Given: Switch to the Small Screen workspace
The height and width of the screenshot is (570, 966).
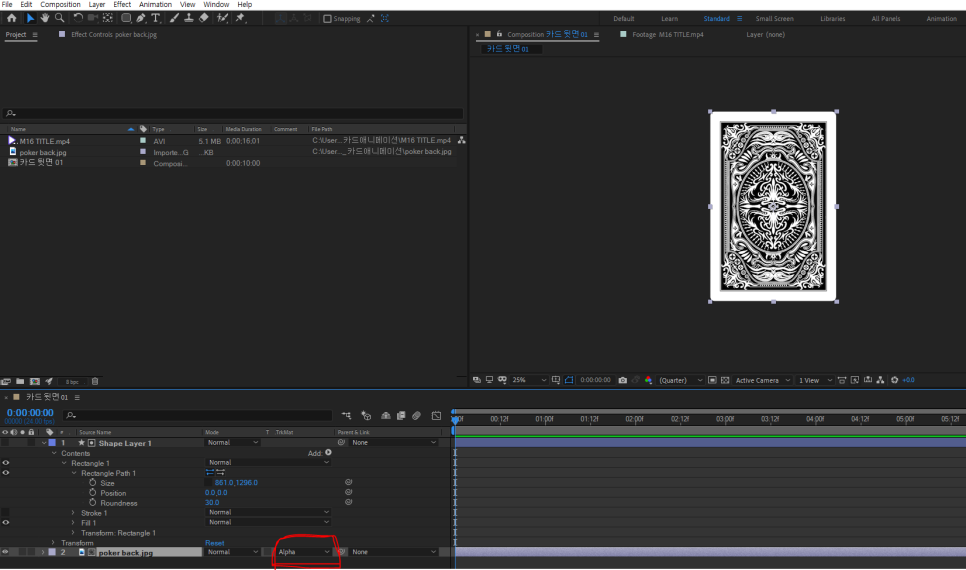Looking at the screenshot, I should pos(774,18).
